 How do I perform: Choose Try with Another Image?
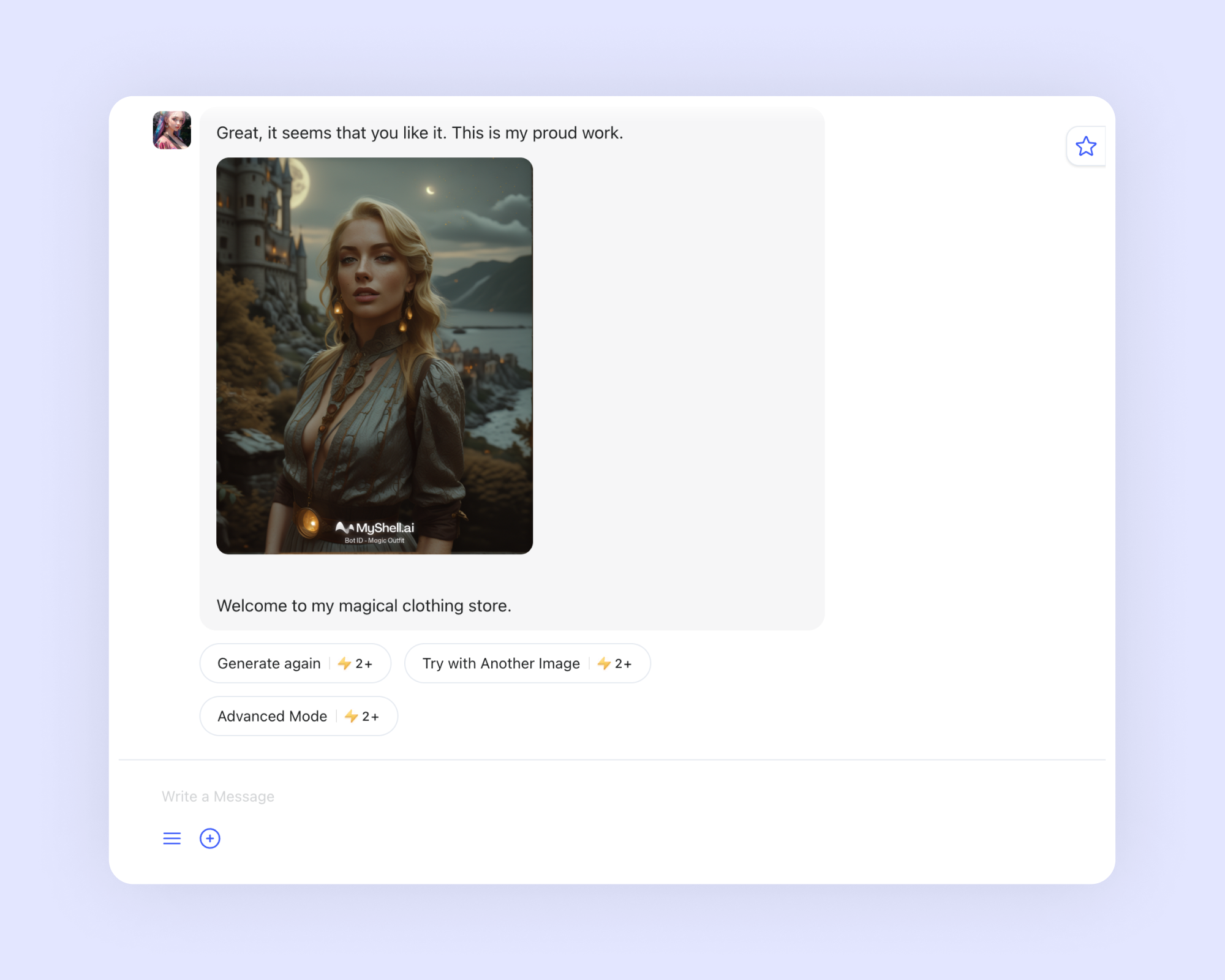click(501, 663)
